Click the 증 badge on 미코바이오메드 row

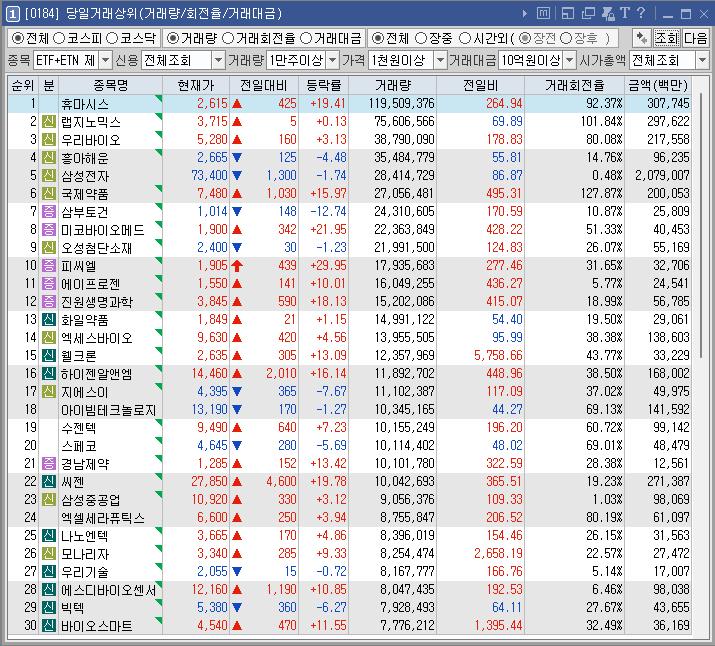point(48,229)
